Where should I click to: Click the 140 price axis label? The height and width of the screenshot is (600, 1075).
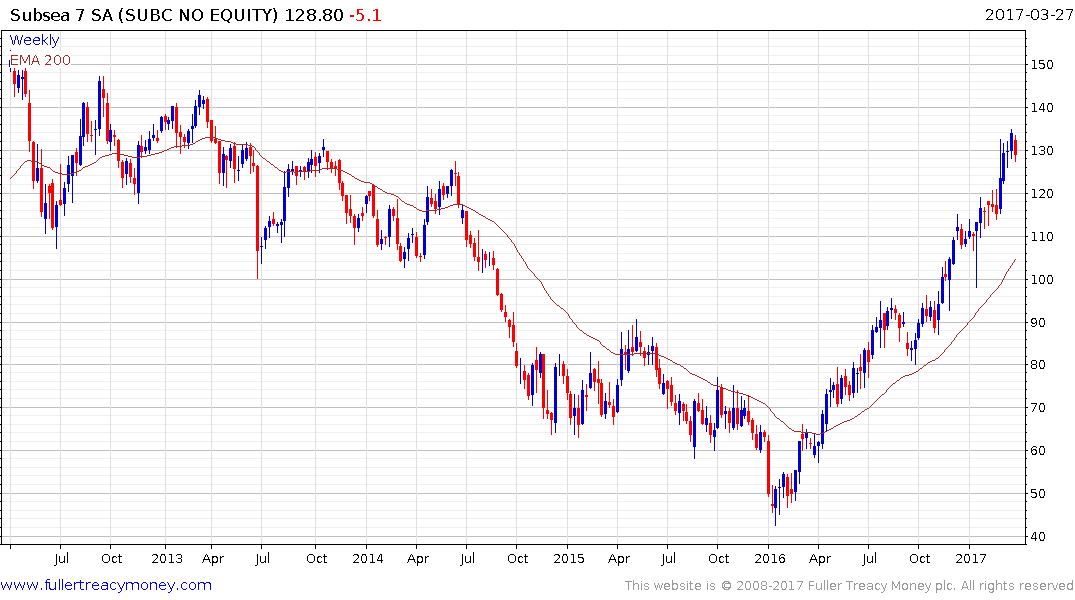[x=1042, y=108]
